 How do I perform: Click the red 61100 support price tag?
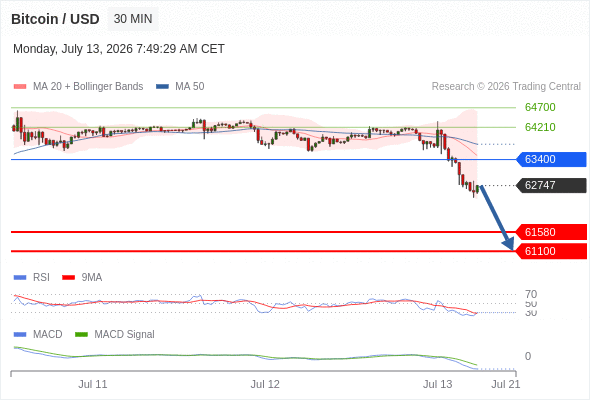coord(551,251)
